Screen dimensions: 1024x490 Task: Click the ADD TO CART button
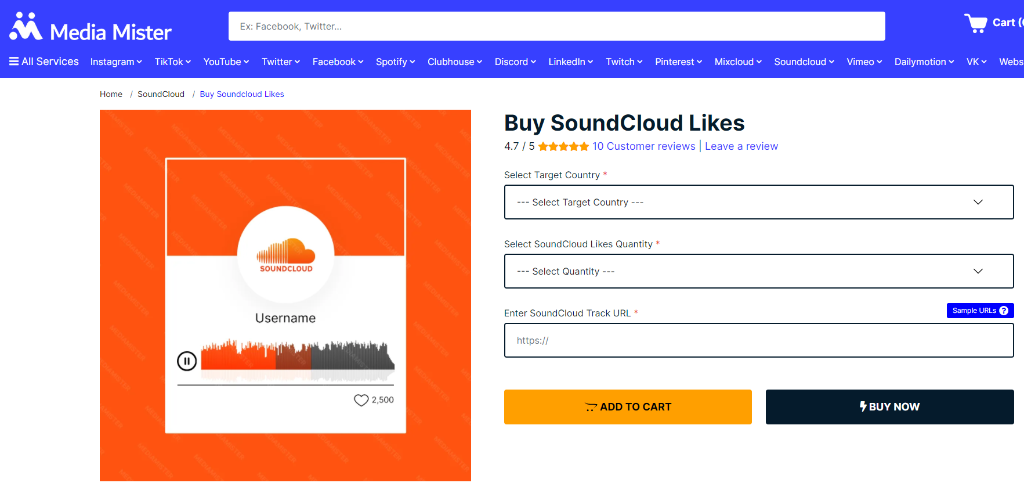coord(628,407)
